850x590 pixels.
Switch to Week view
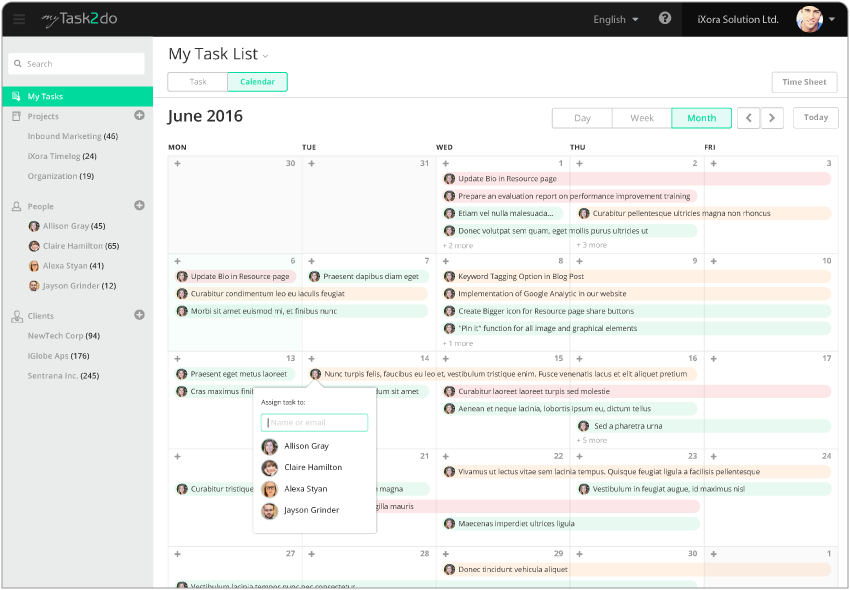pyautogui.click(x=641, y=118)
